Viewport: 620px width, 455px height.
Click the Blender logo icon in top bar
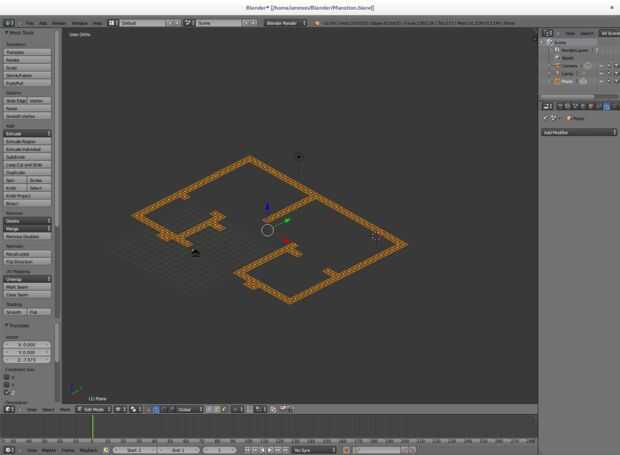(317, 23)
